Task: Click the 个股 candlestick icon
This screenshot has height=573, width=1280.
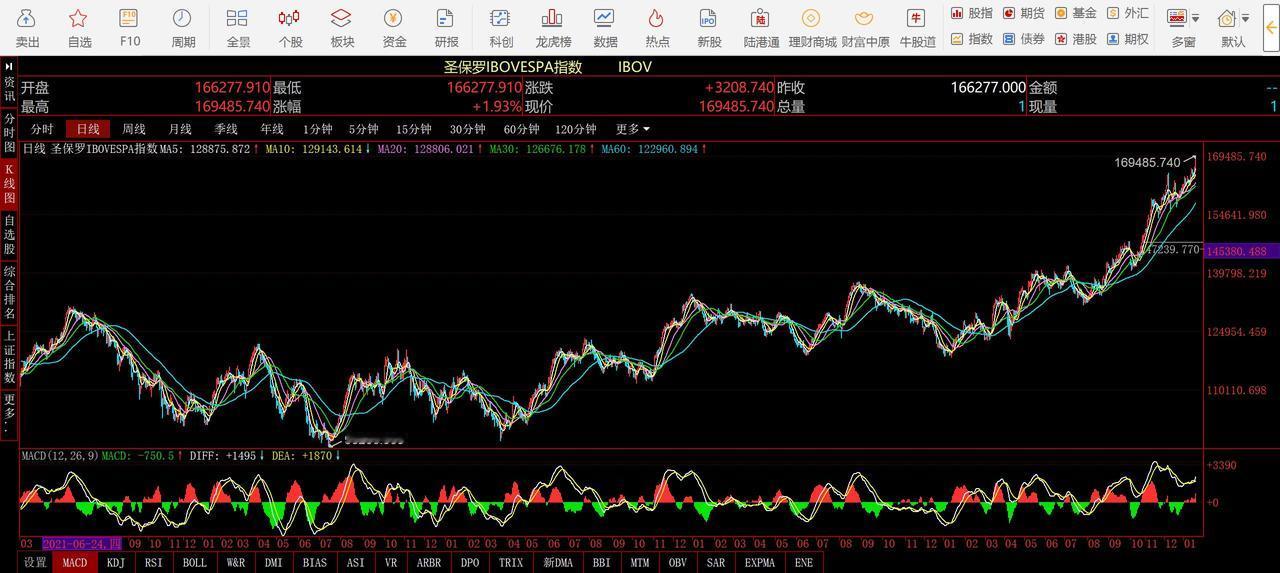Action: (289, 19)
